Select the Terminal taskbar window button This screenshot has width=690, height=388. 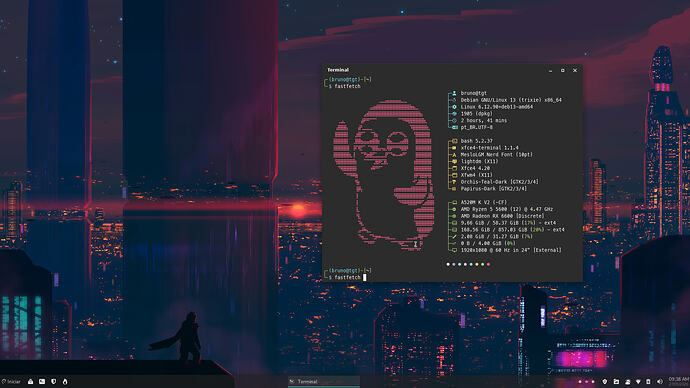(x=324, y=381)
